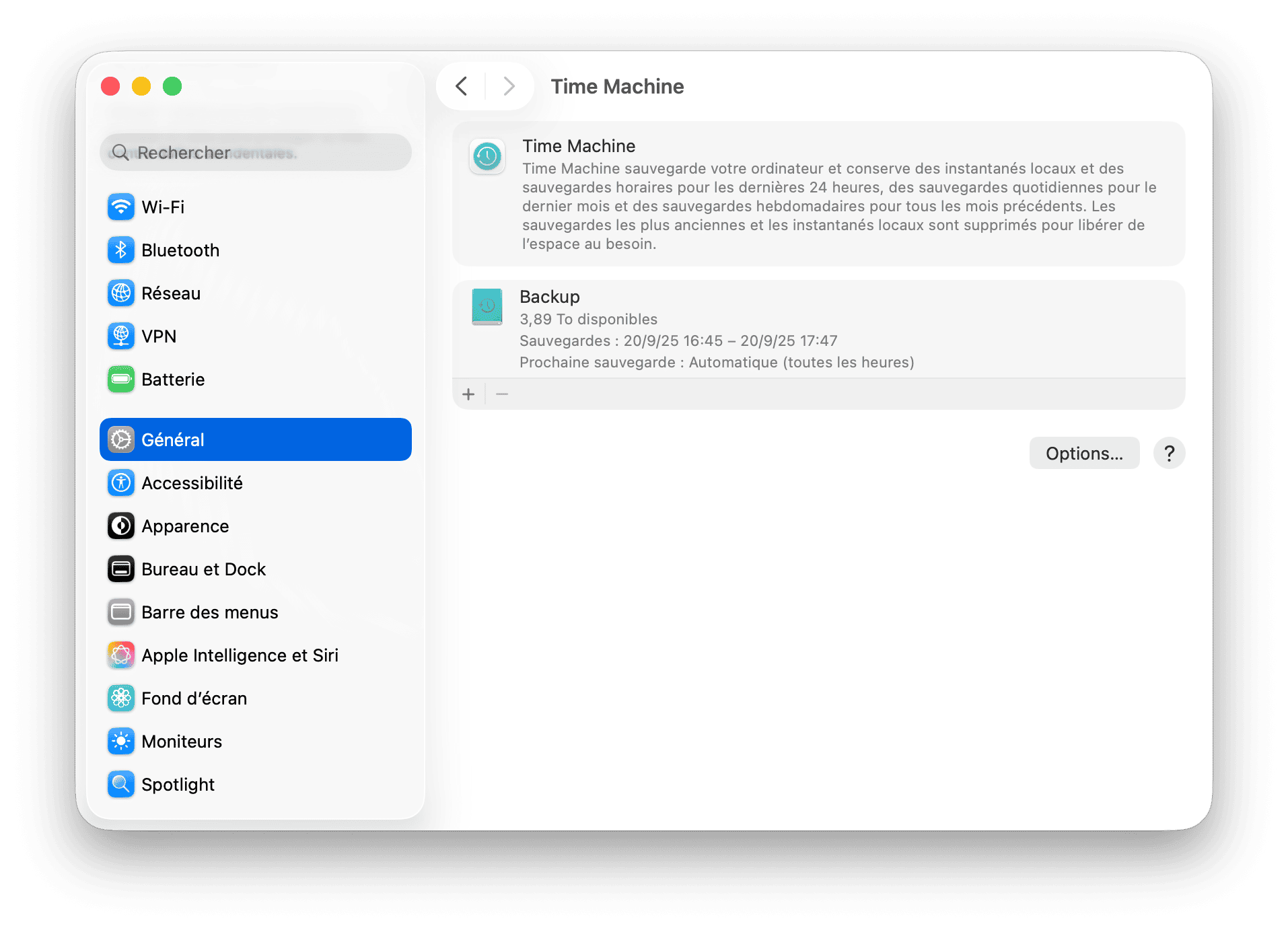Click the Time Machine app icon
The width and height of the screenshot is (1288, 930).
coord(487,157)
